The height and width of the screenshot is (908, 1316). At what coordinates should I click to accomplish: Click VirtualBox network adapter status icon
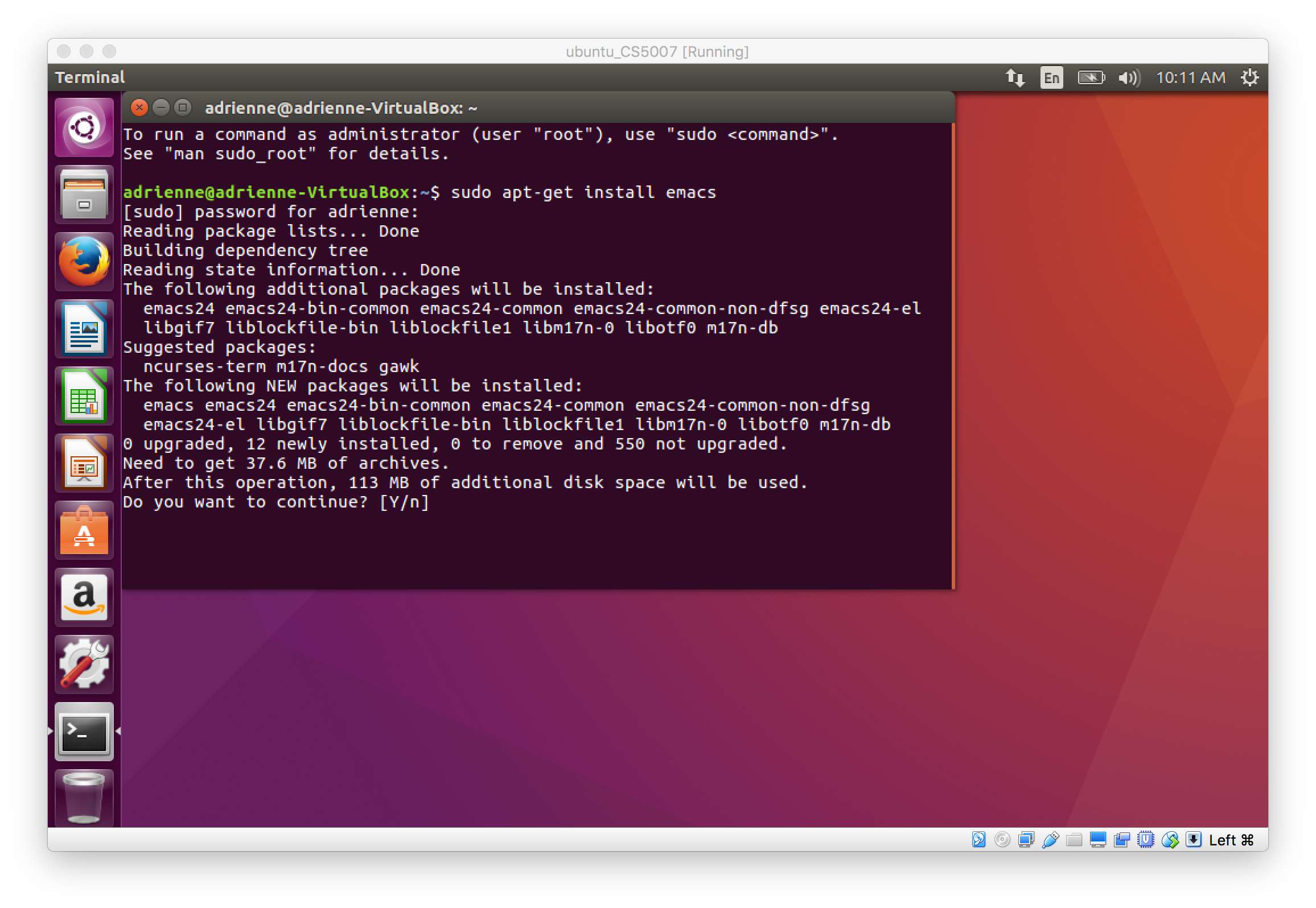(1026, 840)
